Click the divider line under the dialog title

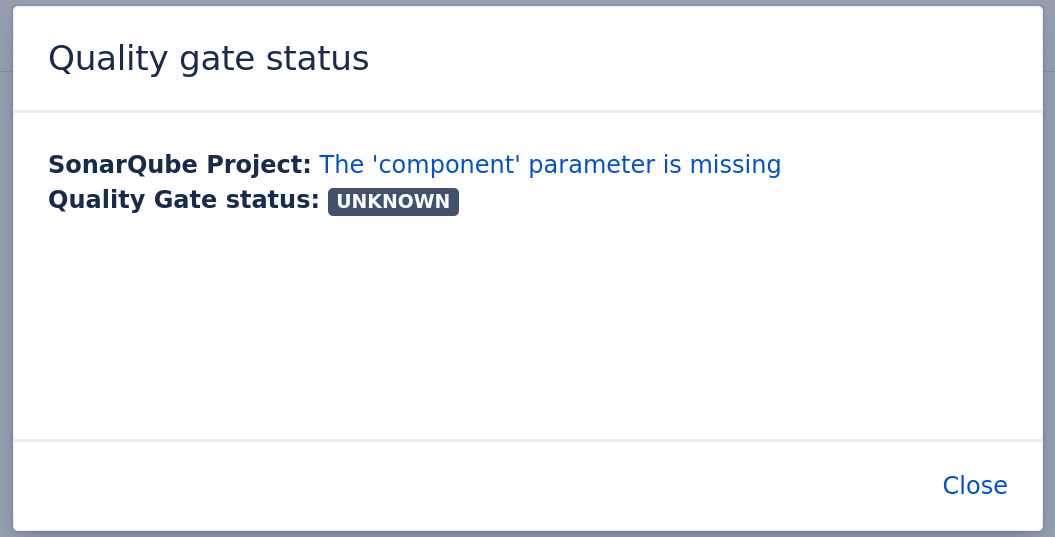pos(527,111)
